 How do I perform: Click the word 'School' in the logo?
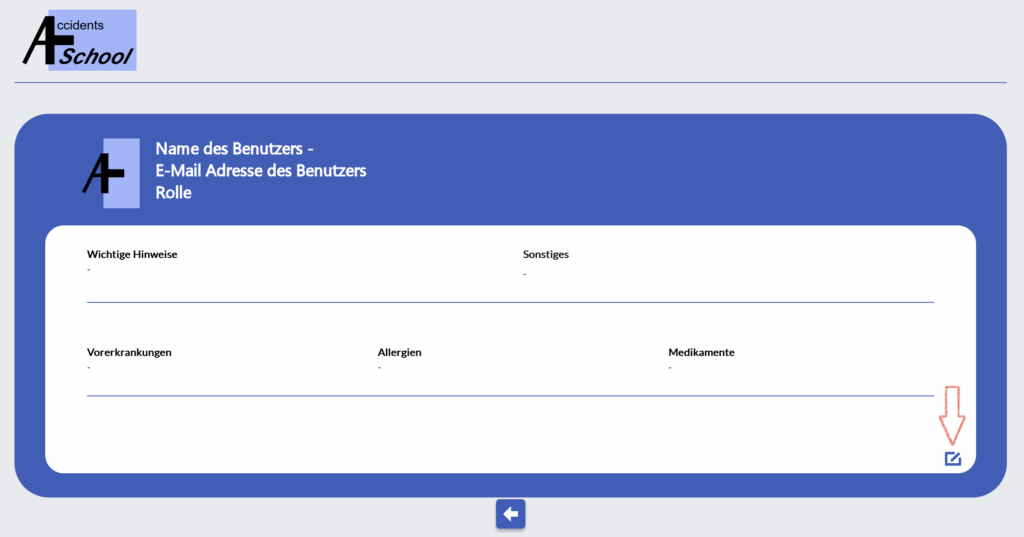[x=95, y=57]
